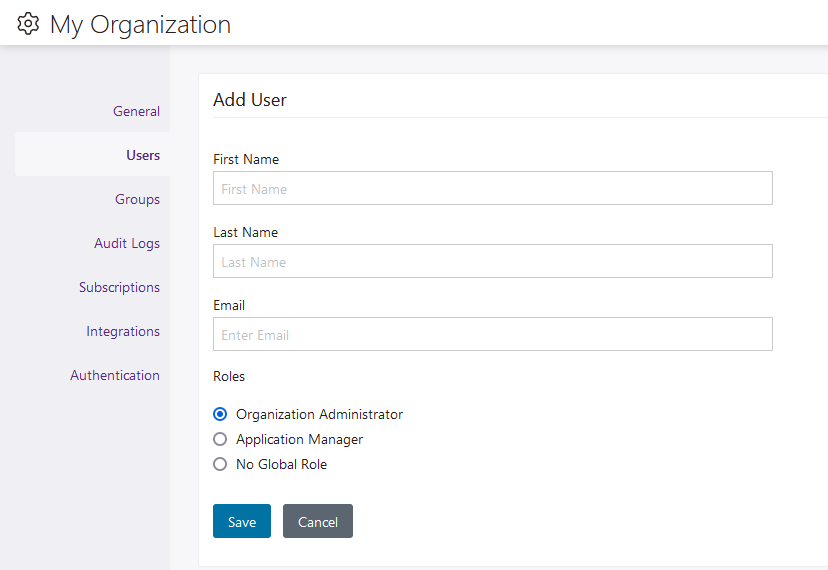
Task: Click the Roles section label
Action: coord(229,377)
